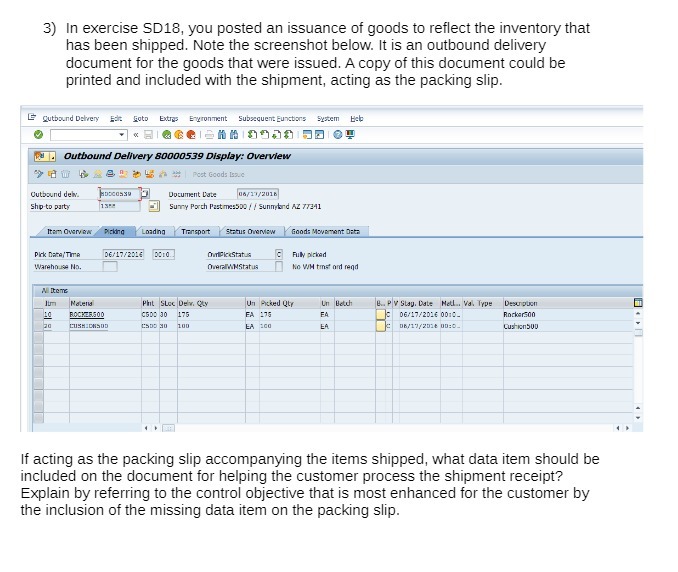The height and width of the screenshot is (572, 678).
Task: Select row selector for item 20
Action: point(38,326)
